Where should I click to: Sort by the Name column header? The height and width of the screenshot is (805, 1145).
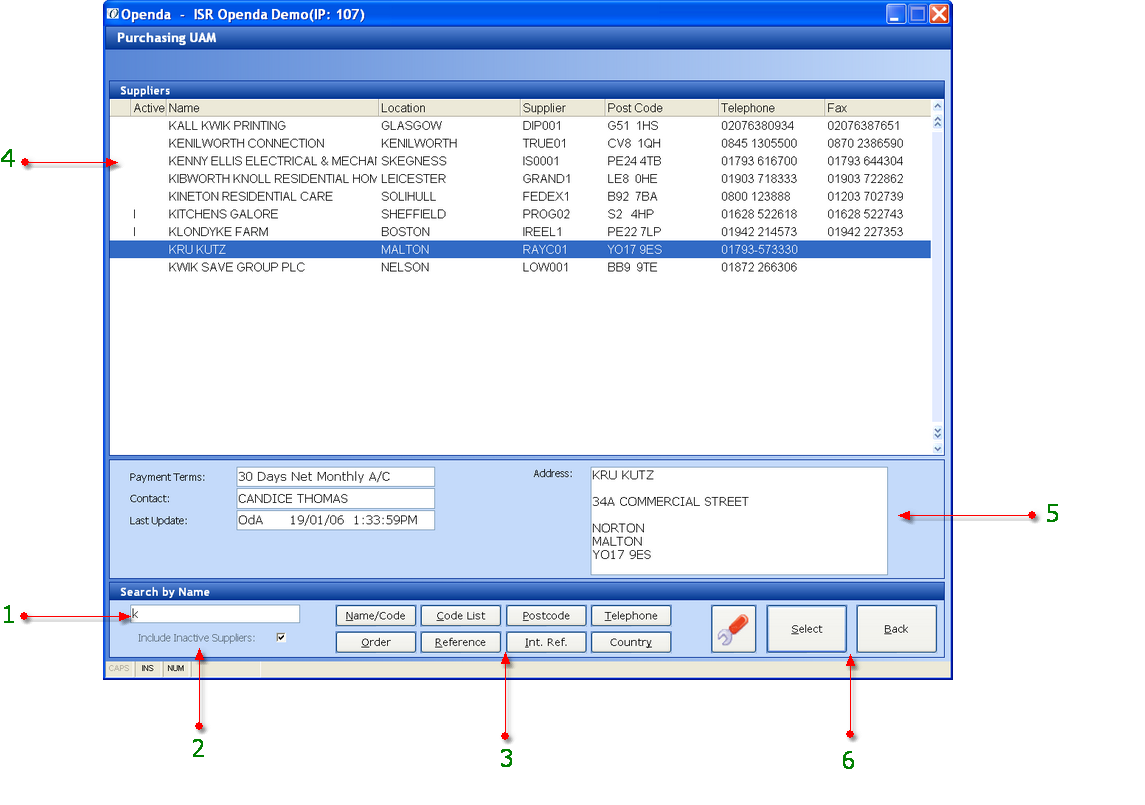pyautogui.click(x=272, y=108)
